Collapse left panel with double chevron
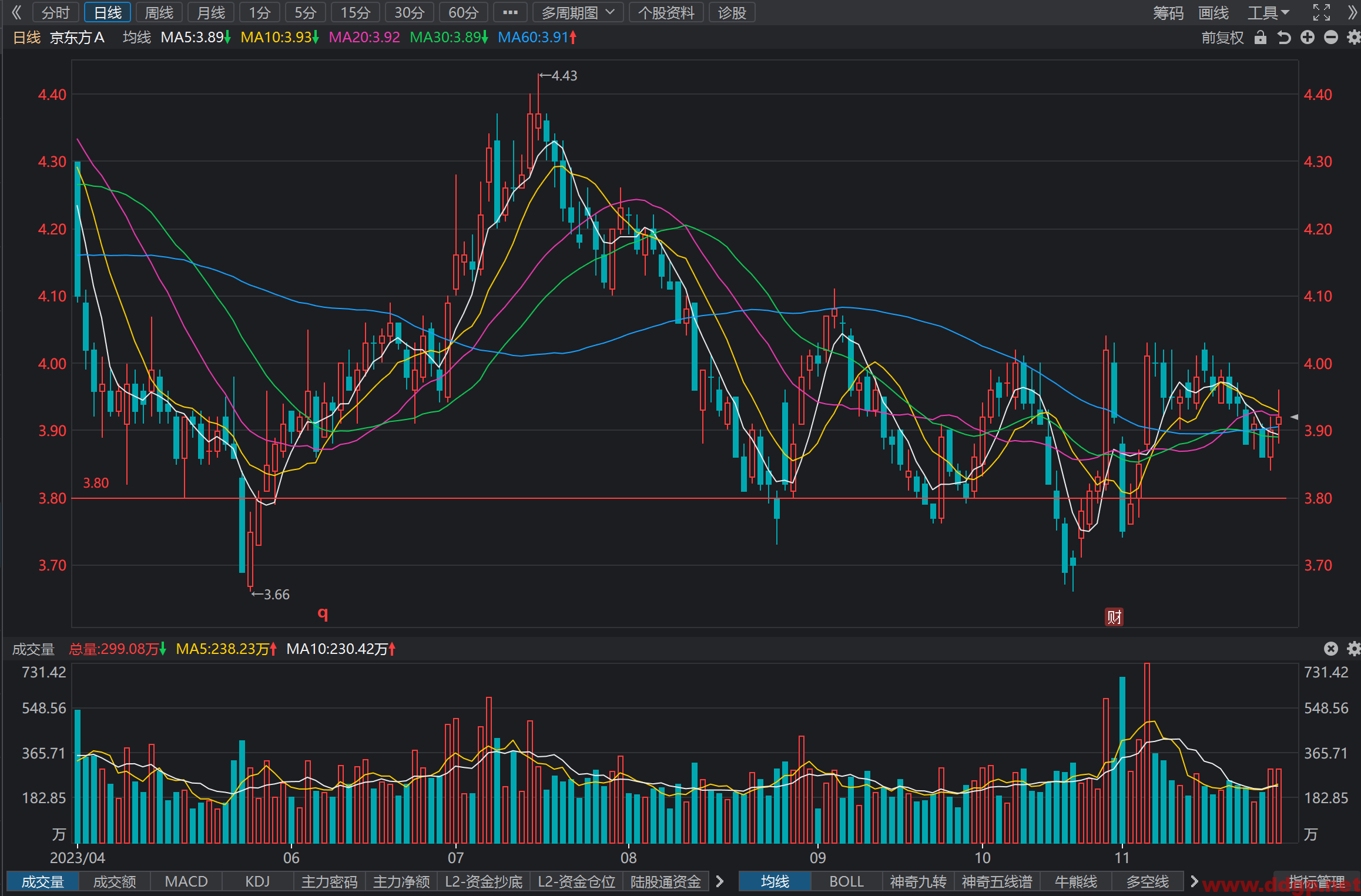The width and height of the screenshot is (1361, 896). [16, 12]
